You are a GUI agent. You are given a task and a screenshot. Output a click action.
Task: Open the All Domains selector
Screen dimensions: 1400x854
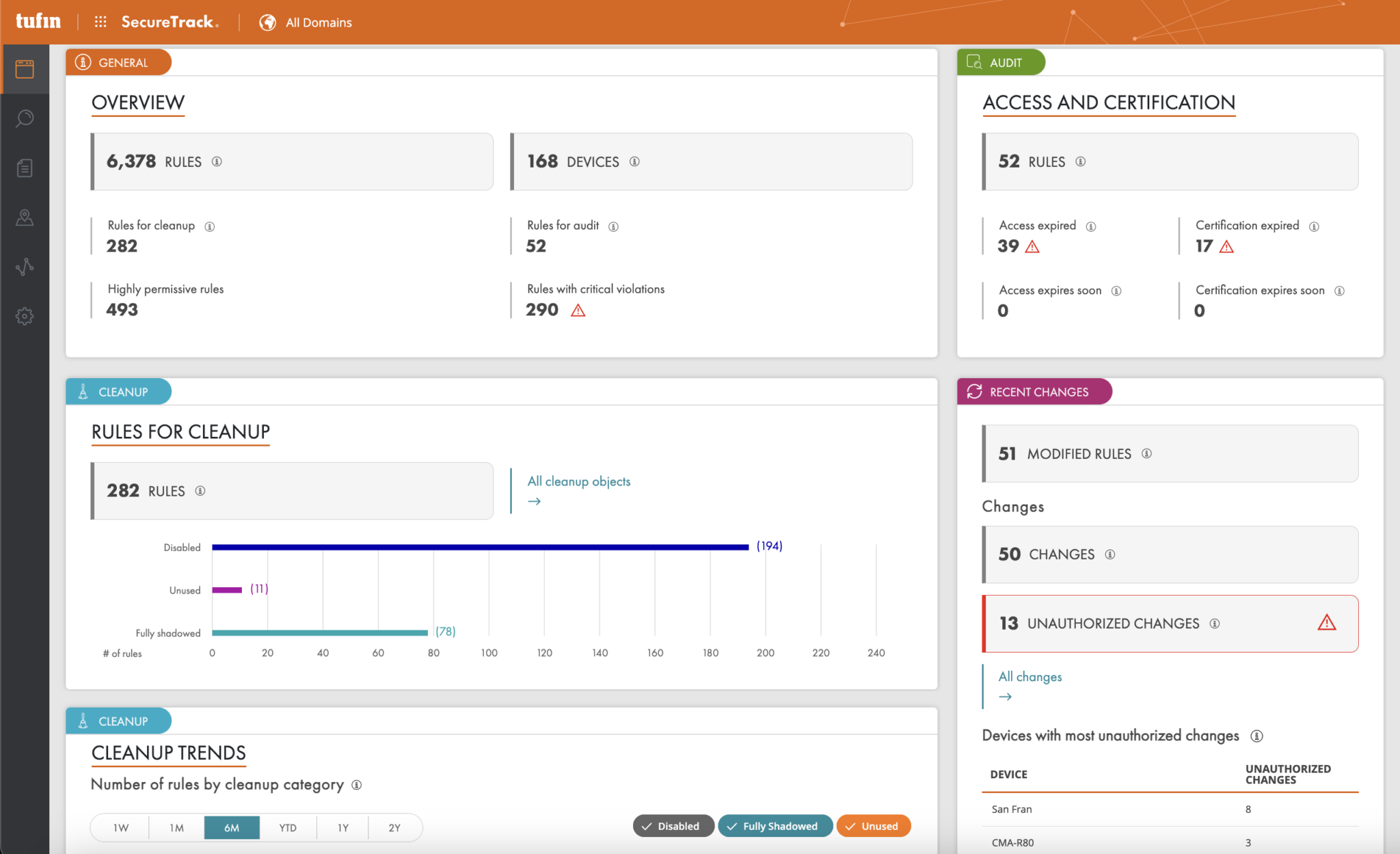click(318, 22)
